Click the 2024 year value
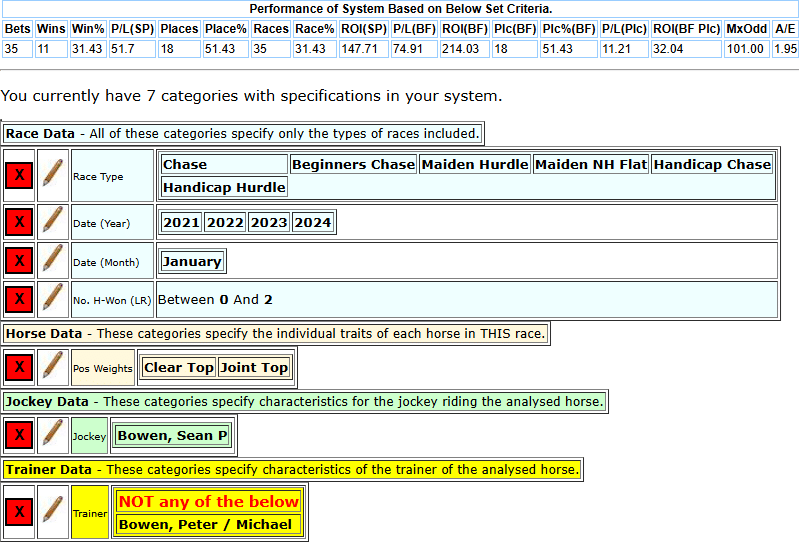 point(313,223)
